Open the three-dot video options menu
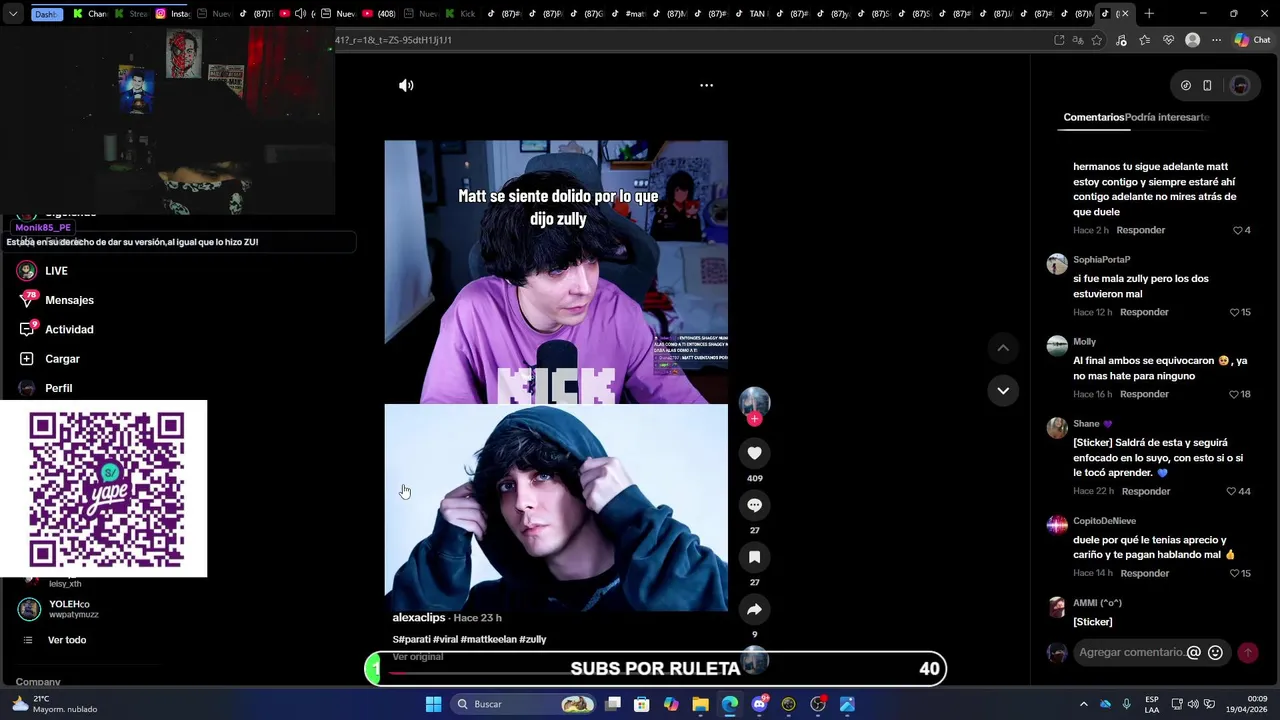Screen dimensions: 1280x720 706,86
